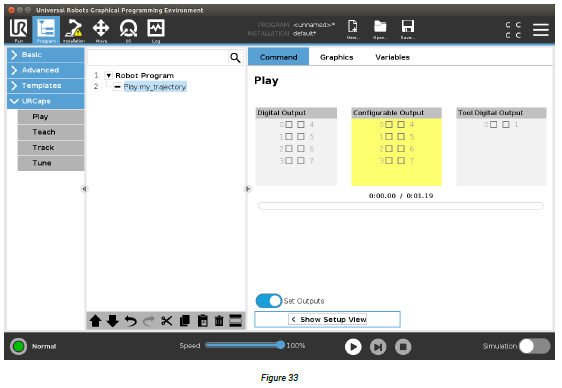Image resolution: width=562 pixels, height=388 pixels.
Task: Expand the Basic section
Action: pos(46,55)
